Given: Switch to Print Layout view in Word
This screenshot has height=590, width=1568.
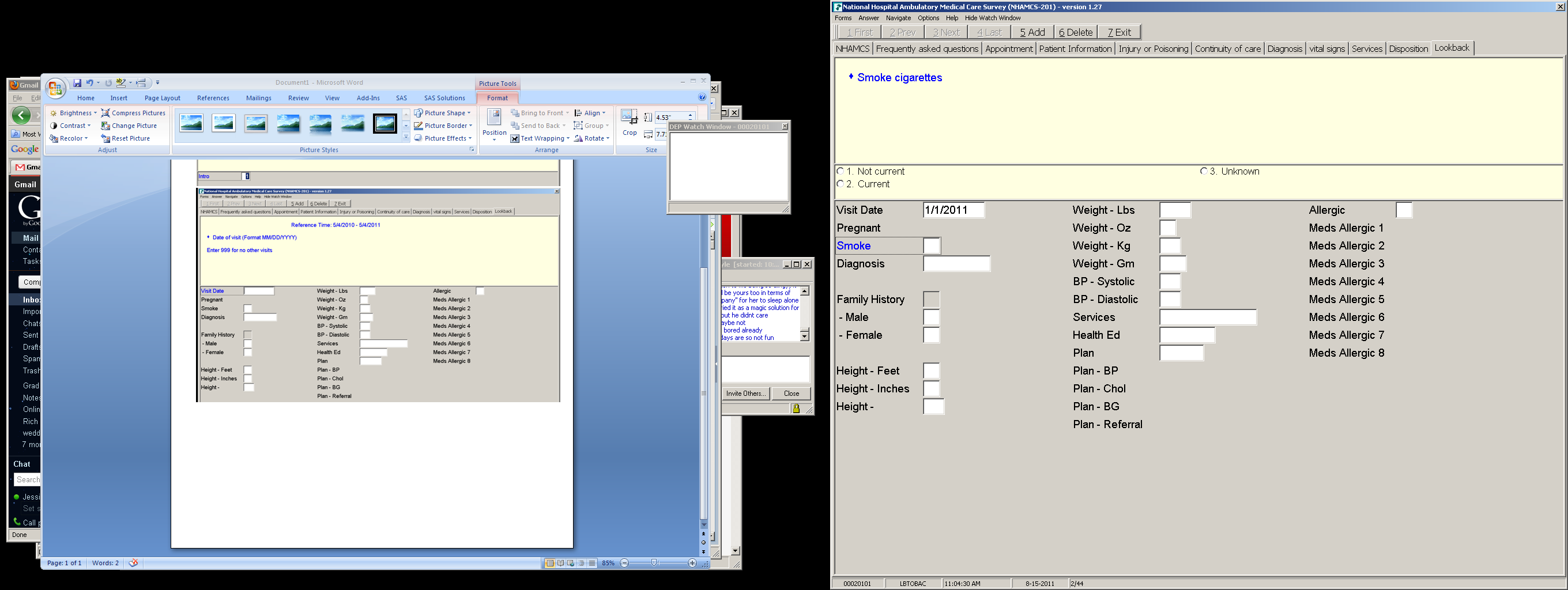Looking at the screenshot, I should point(549,563).
